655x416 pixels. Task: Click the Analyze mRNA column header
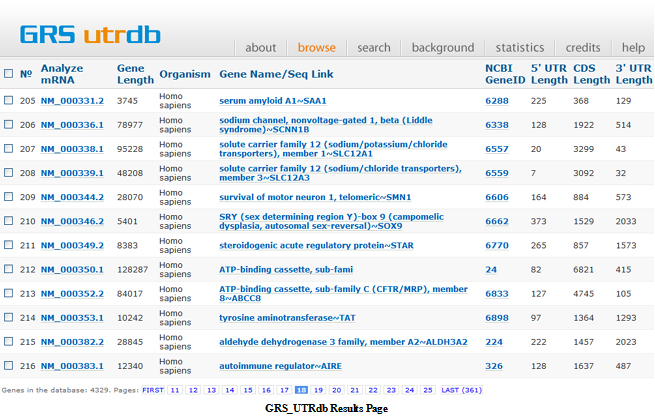coord(61,73)
